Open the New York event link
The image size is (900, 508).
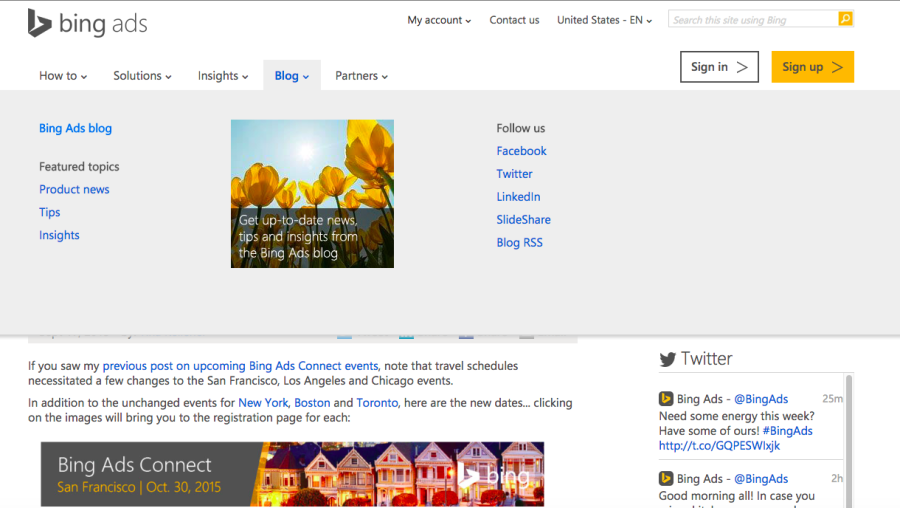(263, 403)
